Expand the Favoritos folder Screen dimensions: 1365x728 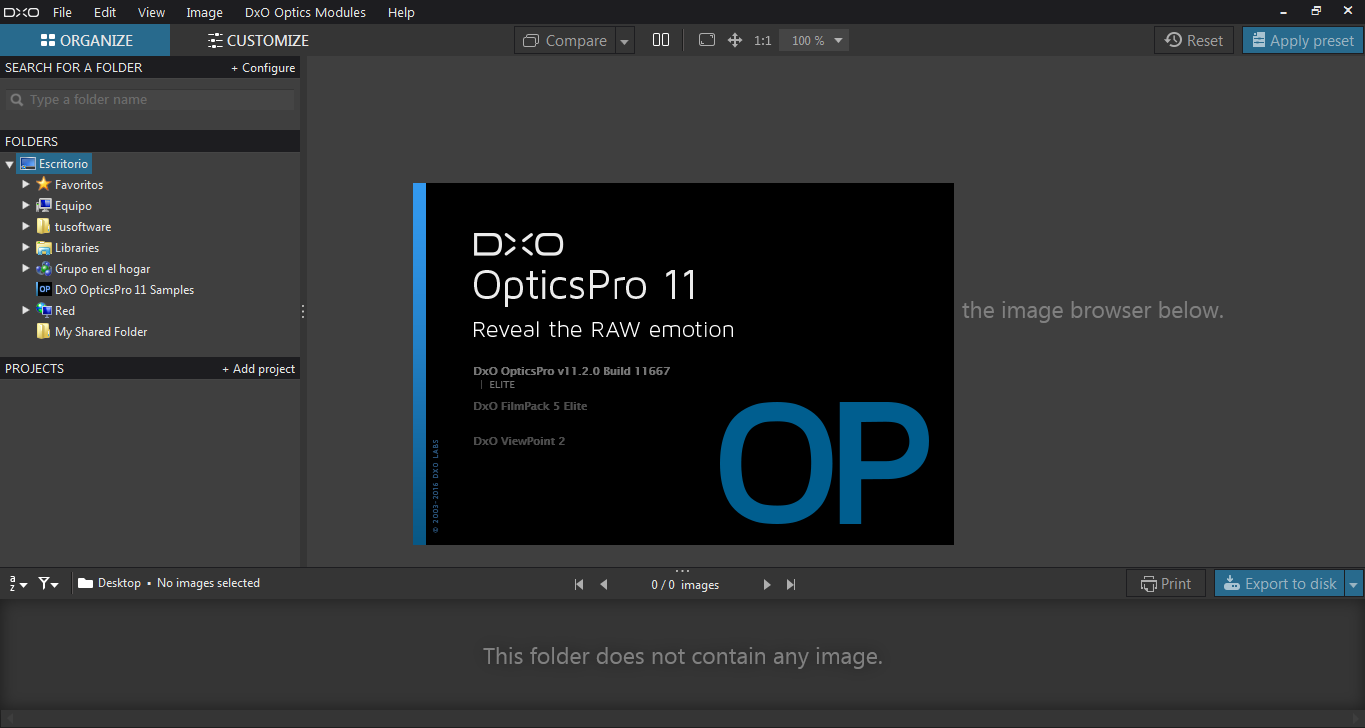point(26,185)
